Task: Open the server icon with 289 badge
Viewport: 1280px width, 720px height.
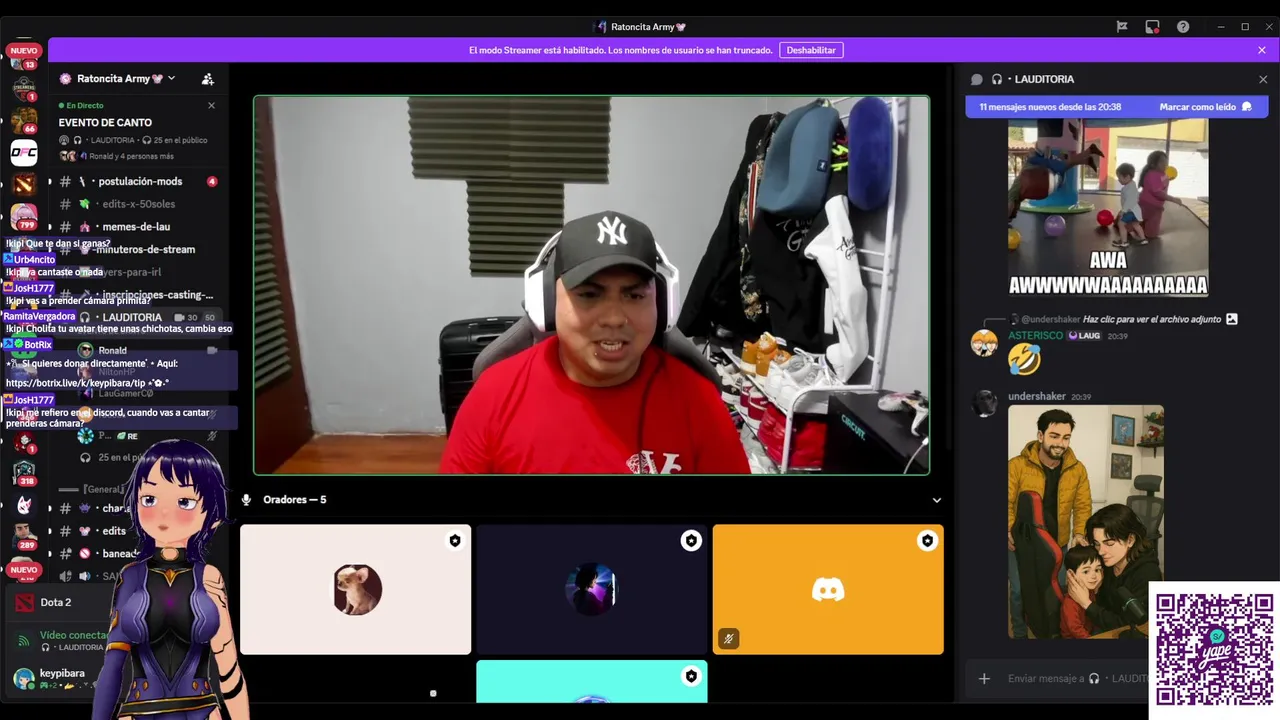Action: 24,536
